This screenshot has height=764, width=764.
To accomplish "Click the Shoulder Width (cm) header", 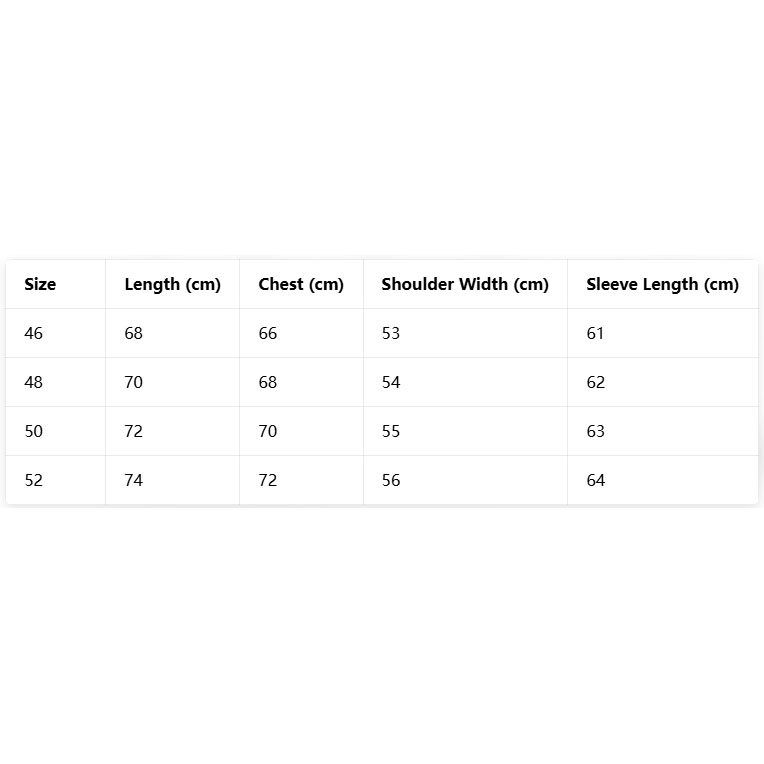I will pos(465,284).
